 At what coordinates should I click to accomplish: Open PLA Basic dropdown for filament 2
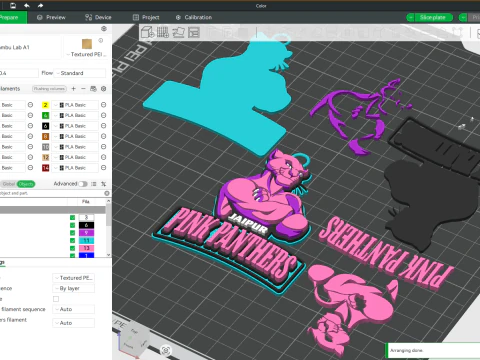[x=75, y=105]
